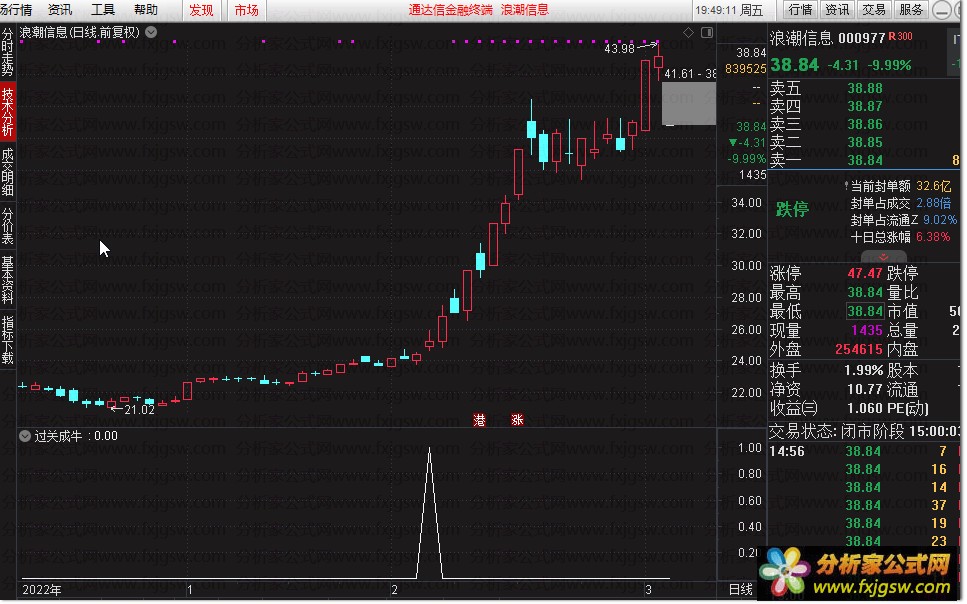Click the 14:56 trade tick row
The image size is (967, 604).
[865, 451]
